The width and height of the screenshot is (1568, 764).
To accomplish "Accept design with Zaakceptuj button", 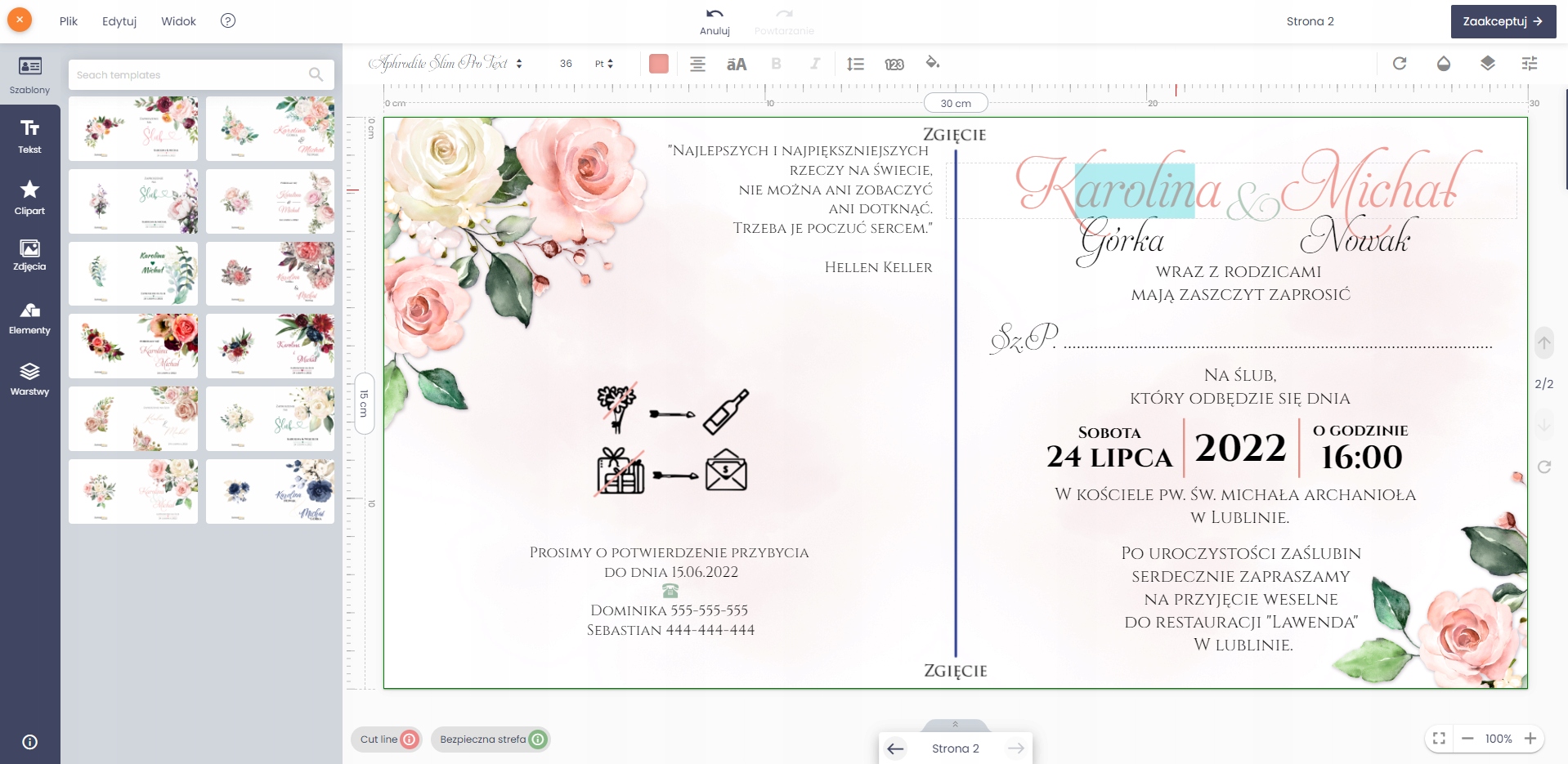I will coord(1503,21).
